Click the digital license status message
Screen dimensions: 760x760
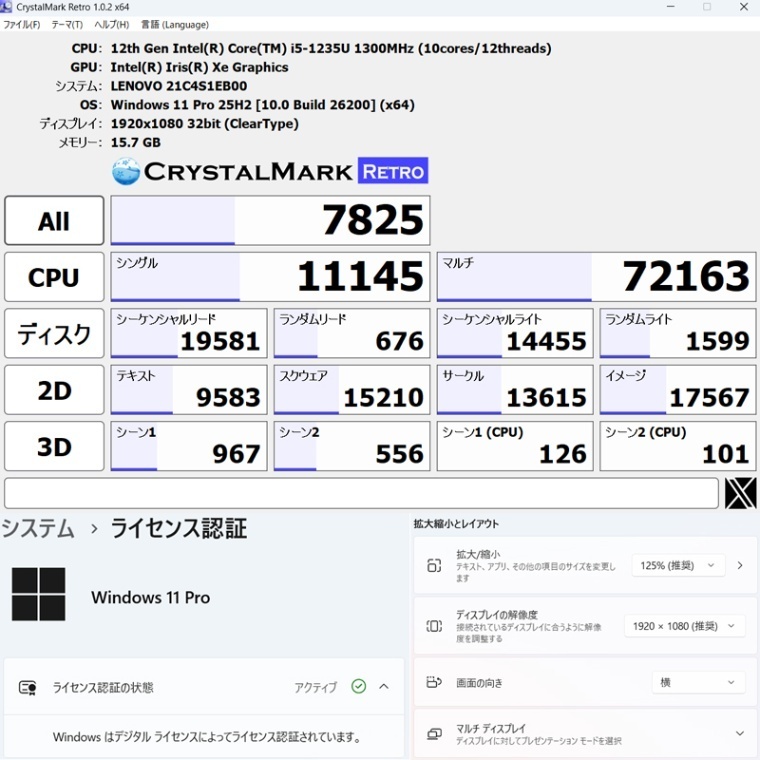(207, 737)
